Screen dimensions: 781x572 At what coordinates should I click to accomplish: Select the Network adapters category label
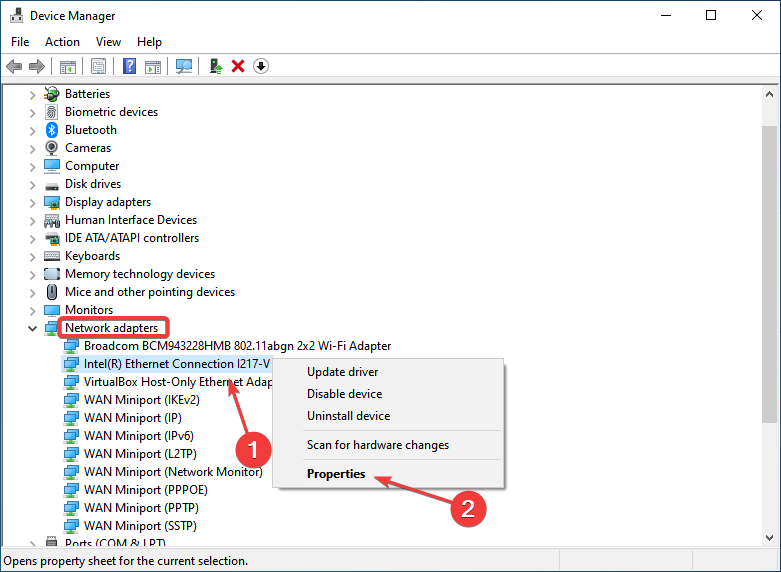click(112, 328)
